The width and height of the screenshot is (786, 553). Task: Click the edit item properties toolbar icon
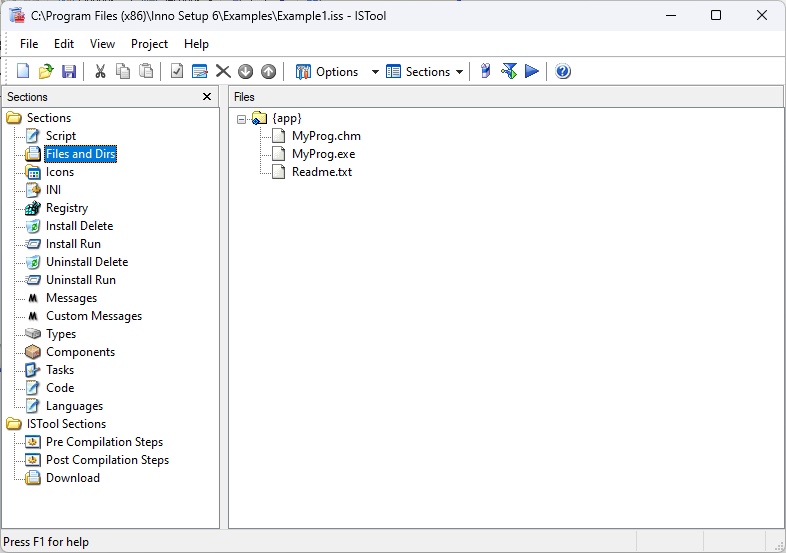[x=200, y=71]
